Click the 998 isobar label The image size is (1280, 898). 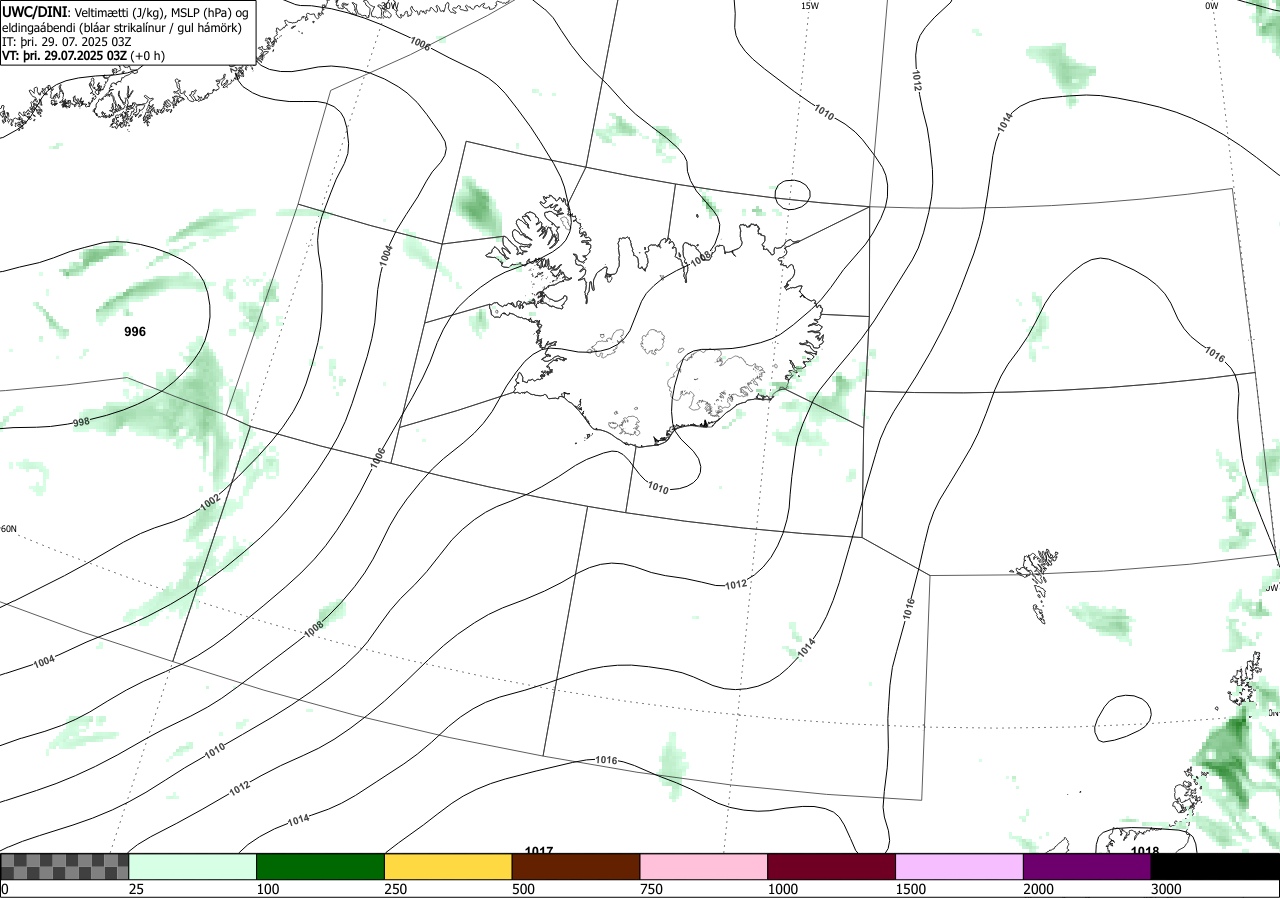coord(81,422)
